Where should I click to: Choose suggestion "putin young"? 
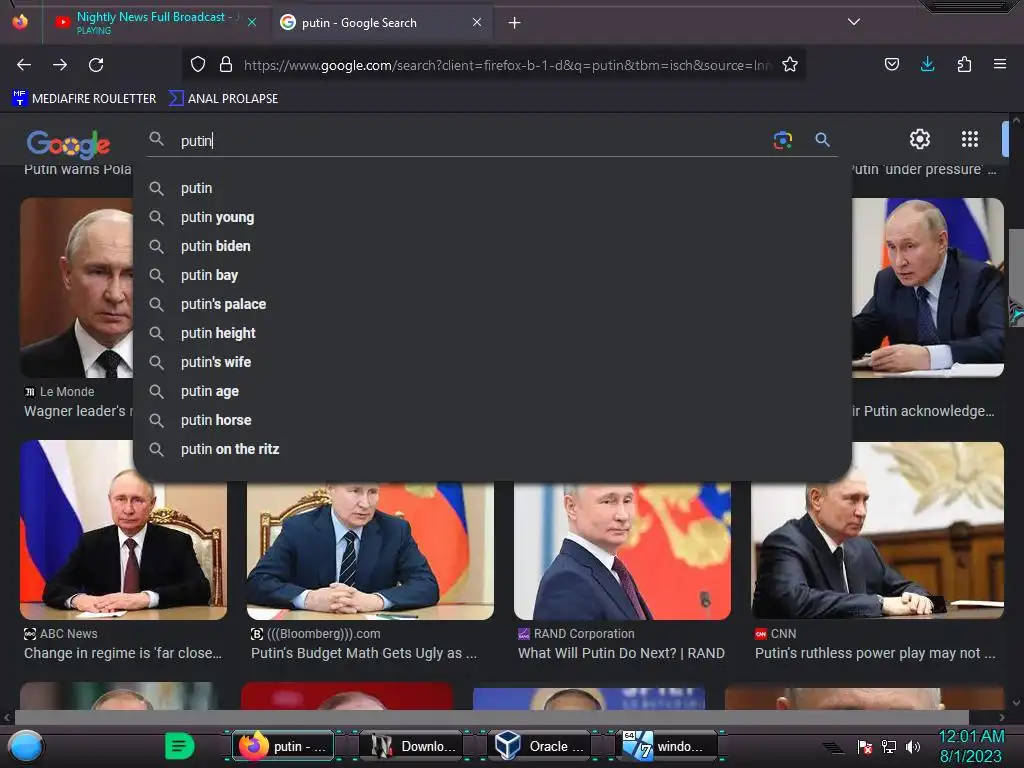(x=492, y=217)
